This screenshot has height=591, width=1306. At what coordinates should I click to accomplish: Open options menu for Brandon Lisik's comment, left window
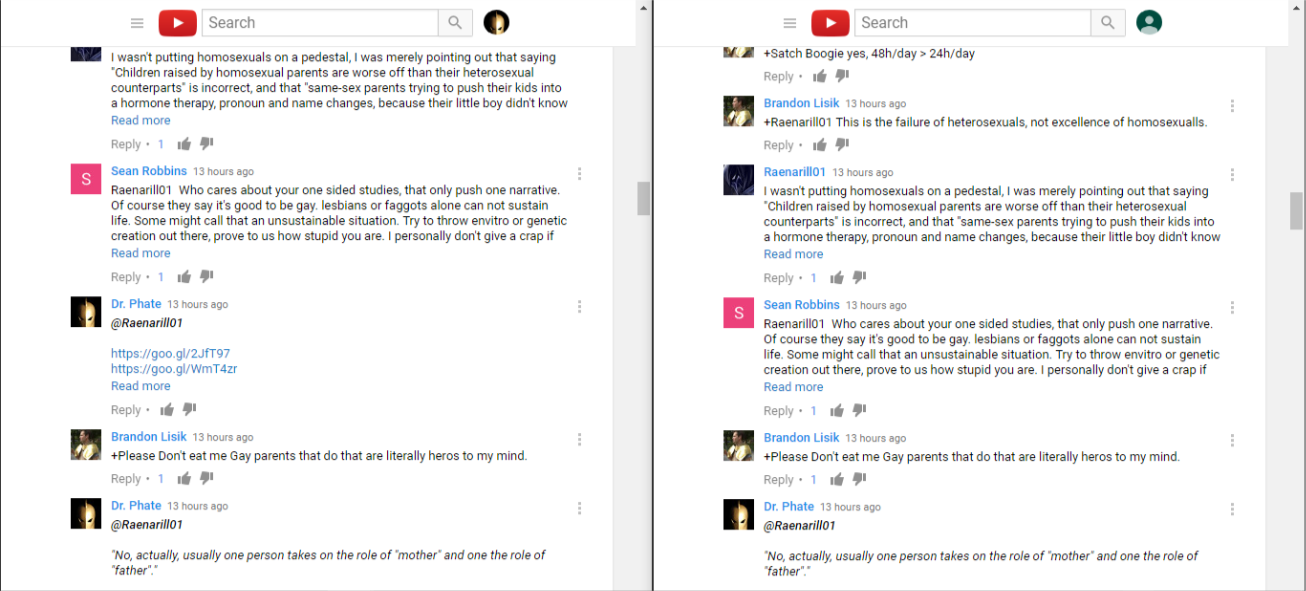[x=579, y=439]
